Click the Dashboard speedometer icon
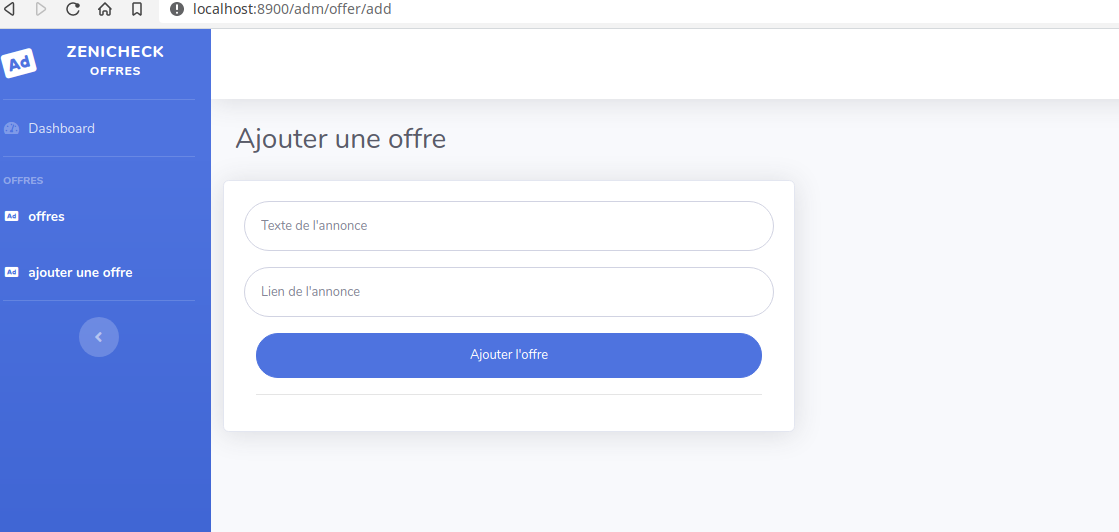 11,129
